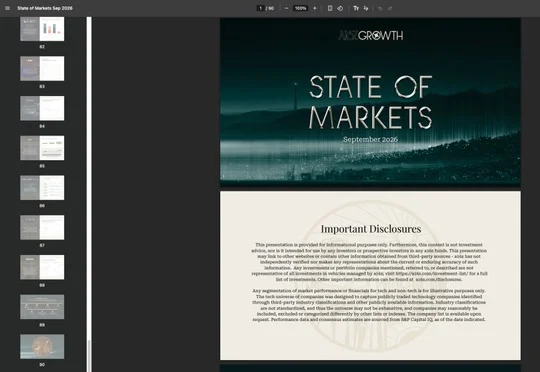Click the 'September 2026' cover text
This screenshot has width=540, height=372.
click(x=371, y=140)
